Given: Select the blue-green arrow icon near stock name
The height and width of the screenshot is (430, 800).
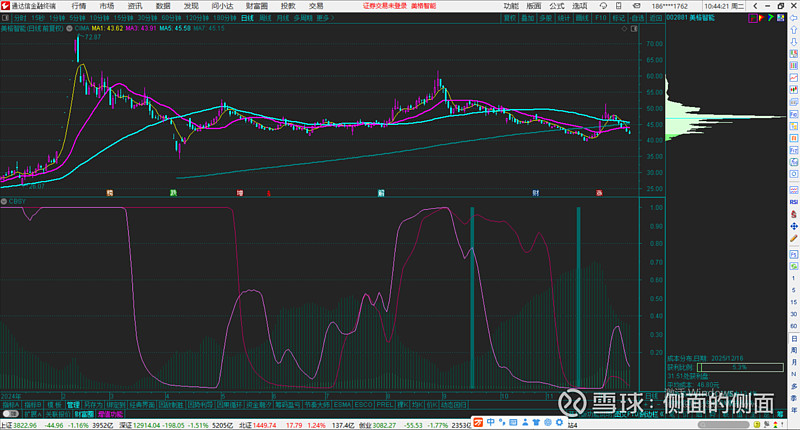Looking at the screenshot, I should point(771,18).
